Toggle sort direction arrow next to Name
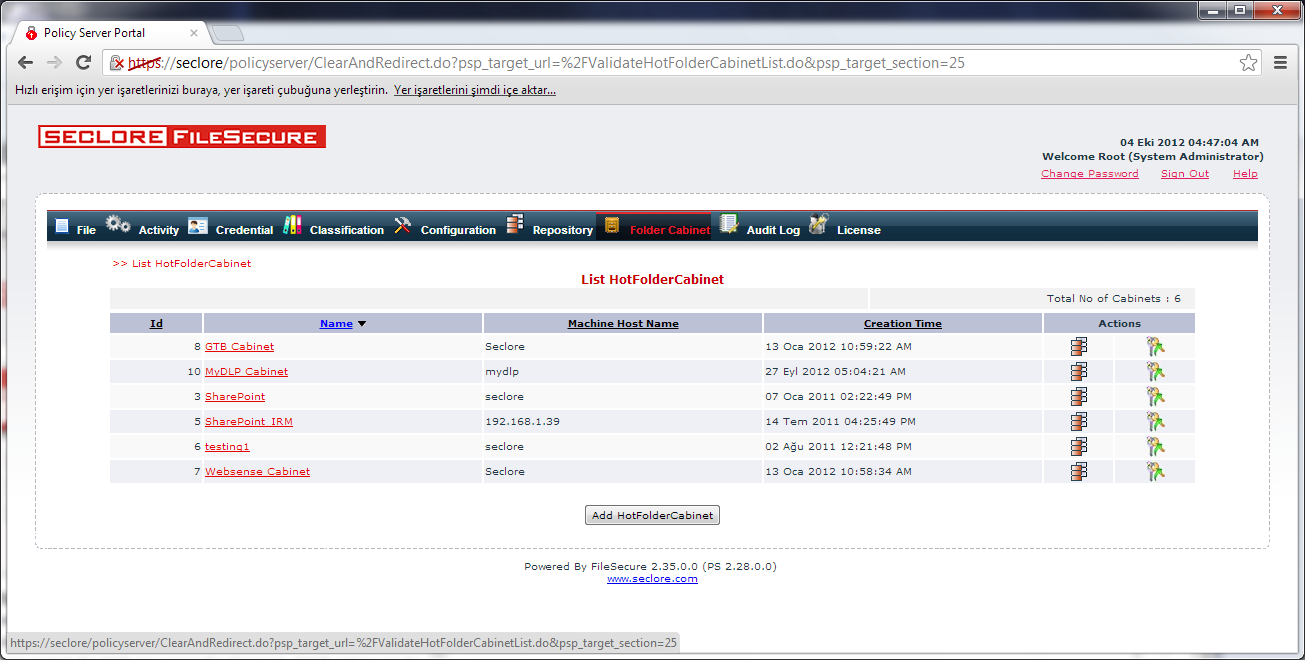This screenshot has height=660, width=1305. coord(362,324)
